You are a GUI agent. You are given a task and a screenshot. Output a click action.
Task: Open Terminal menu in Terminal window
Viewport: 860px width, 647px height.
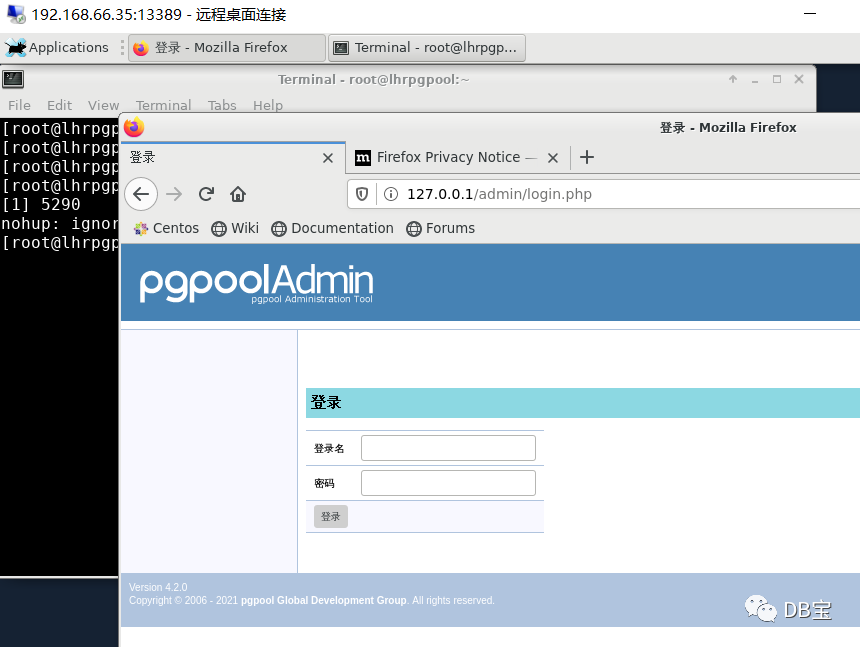tap(163, 105)
